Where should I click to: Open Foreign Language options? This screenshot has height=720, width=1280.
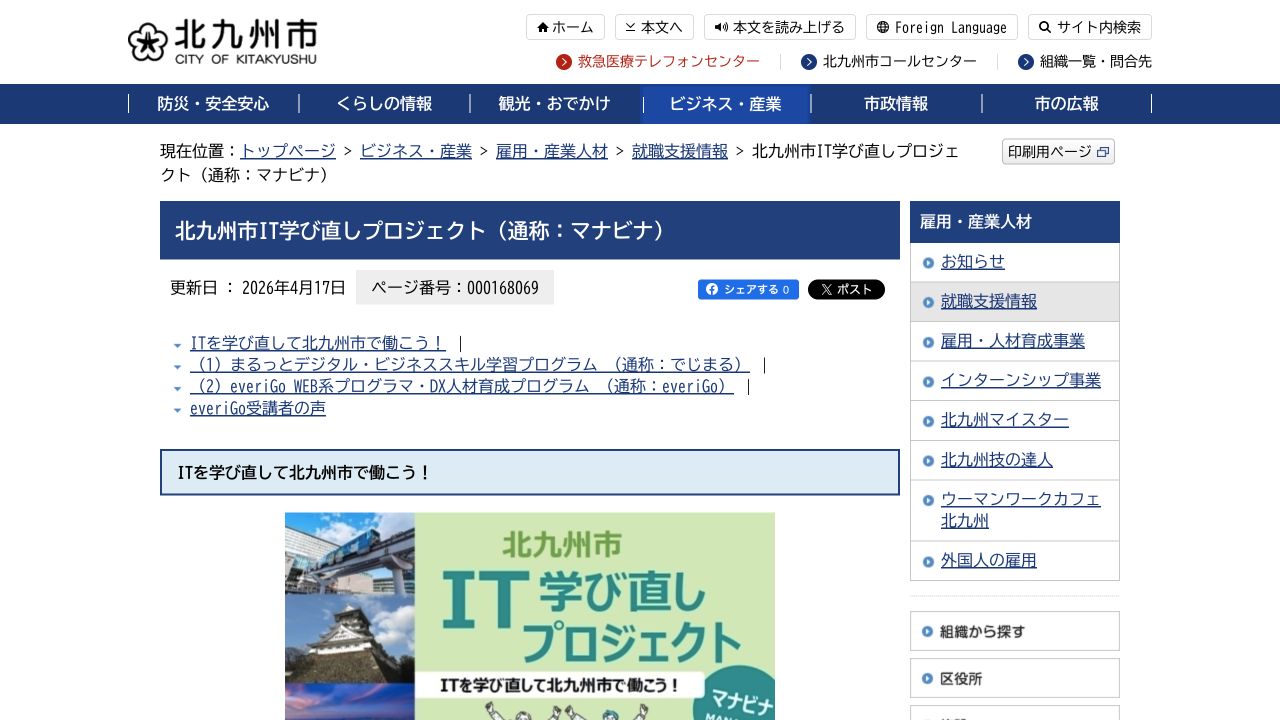tap(941, 27)
